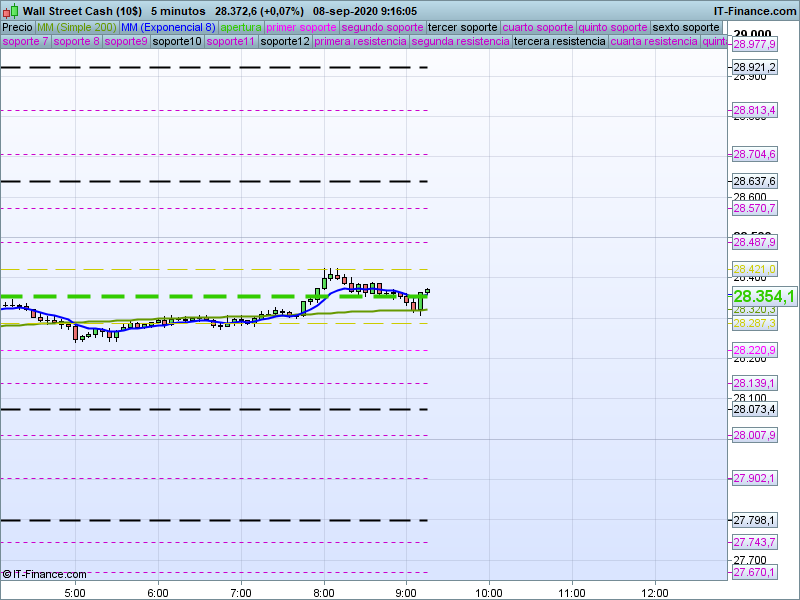The height and width of the screenshot is (600, 800).
Task: Select the magenta 28.813,4 price label
Action: tap(755, 110)
